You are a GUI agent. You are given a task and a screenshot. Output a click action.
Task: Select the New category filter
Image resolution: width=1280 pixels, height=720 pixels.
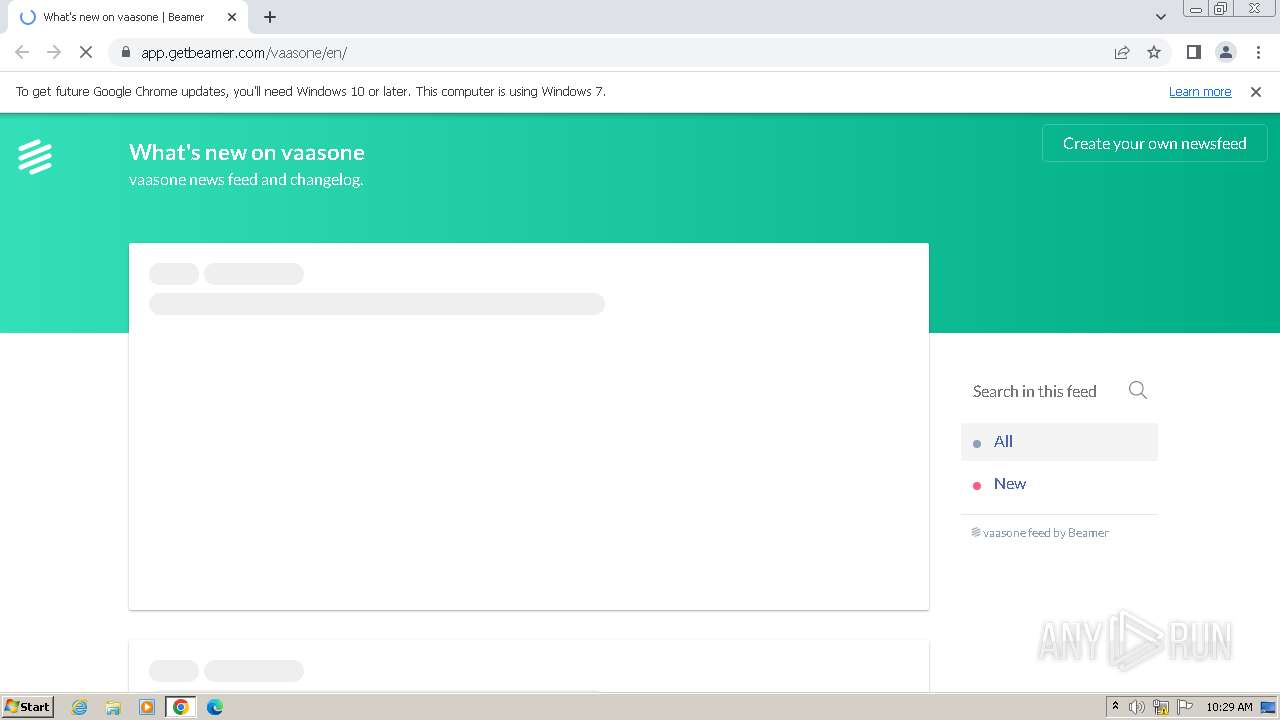point(1059,484)
